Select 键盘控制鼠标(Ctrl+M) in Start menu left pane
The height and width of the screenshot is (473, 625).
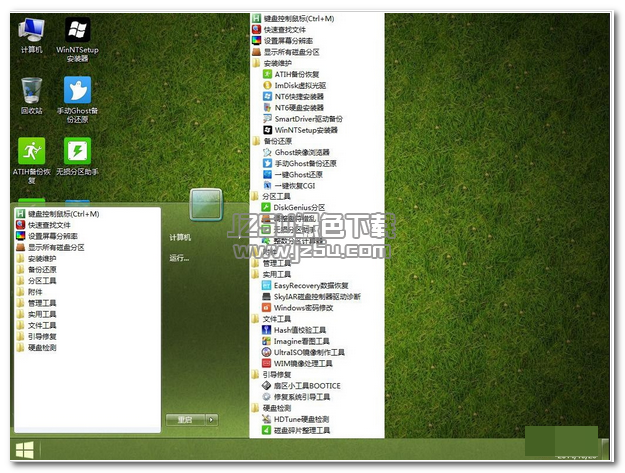pos(57,214)
